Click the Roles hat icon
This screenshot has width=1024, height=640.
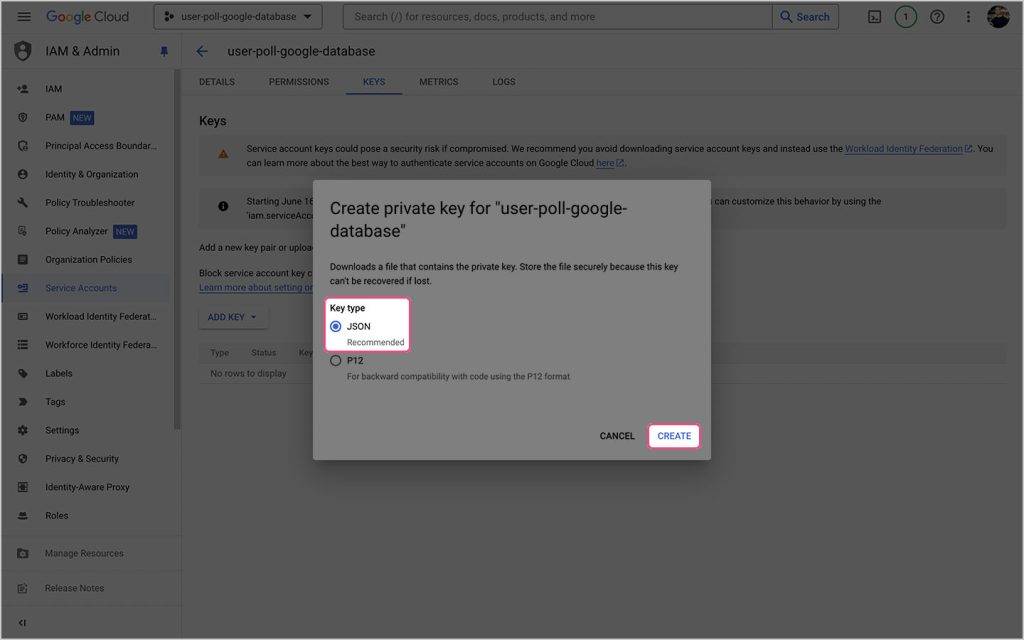coord(23,515)
